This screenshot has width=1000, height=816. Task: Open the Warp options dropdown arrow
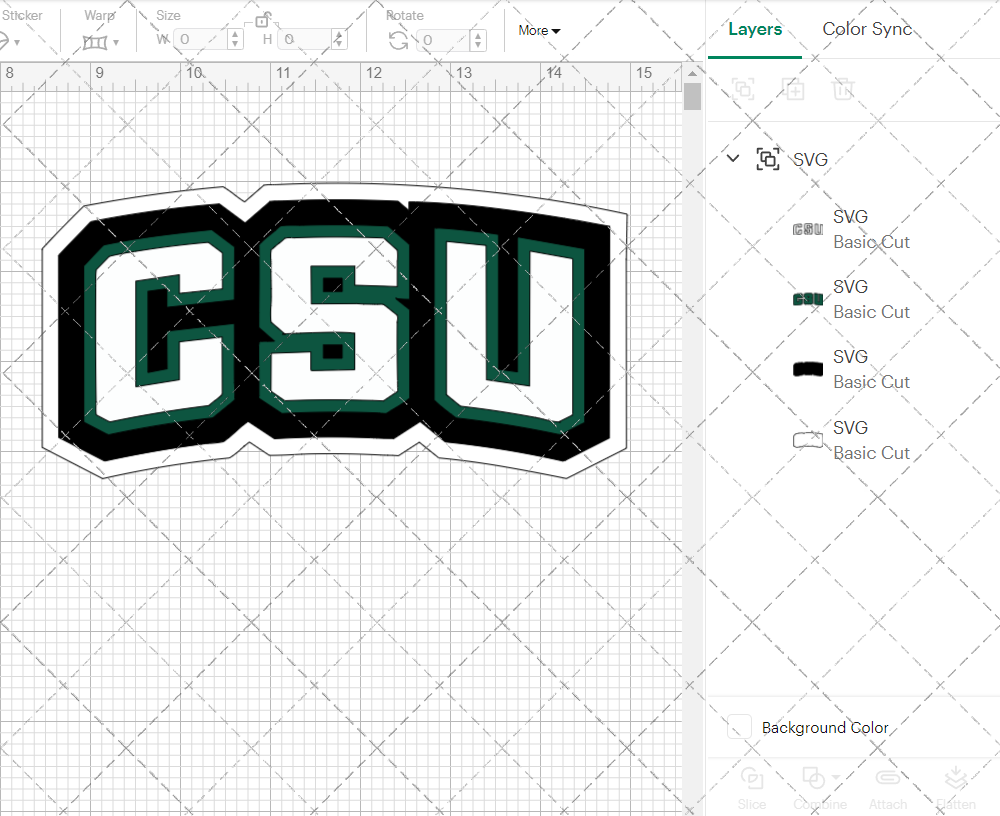(117, 40)
